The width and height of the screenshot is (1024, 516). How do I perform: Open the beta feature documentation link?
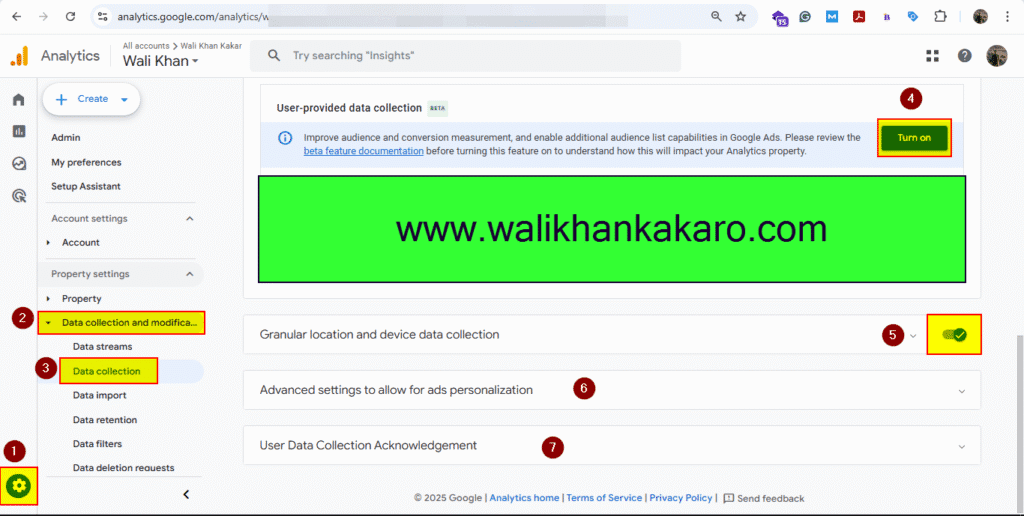tap(364, 151)
